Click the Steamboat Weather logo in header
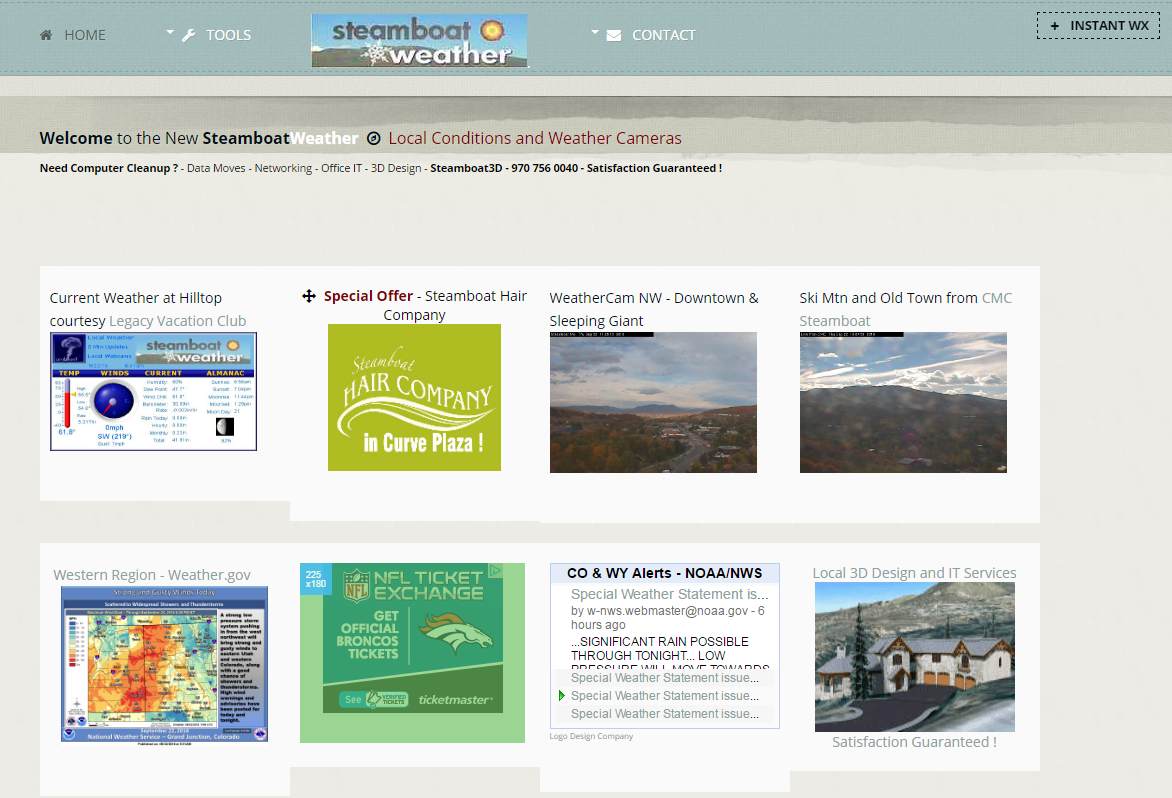 click(x=419, y=41)
